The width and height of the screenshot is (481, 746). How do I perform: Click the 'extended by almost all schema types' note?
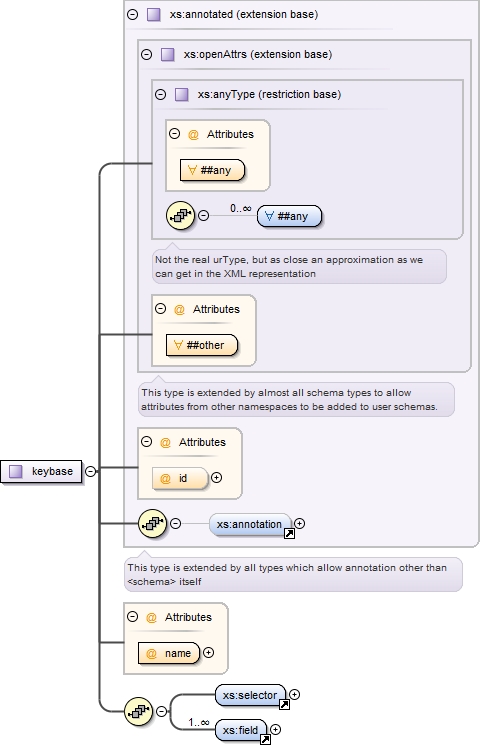coord(296,400)
